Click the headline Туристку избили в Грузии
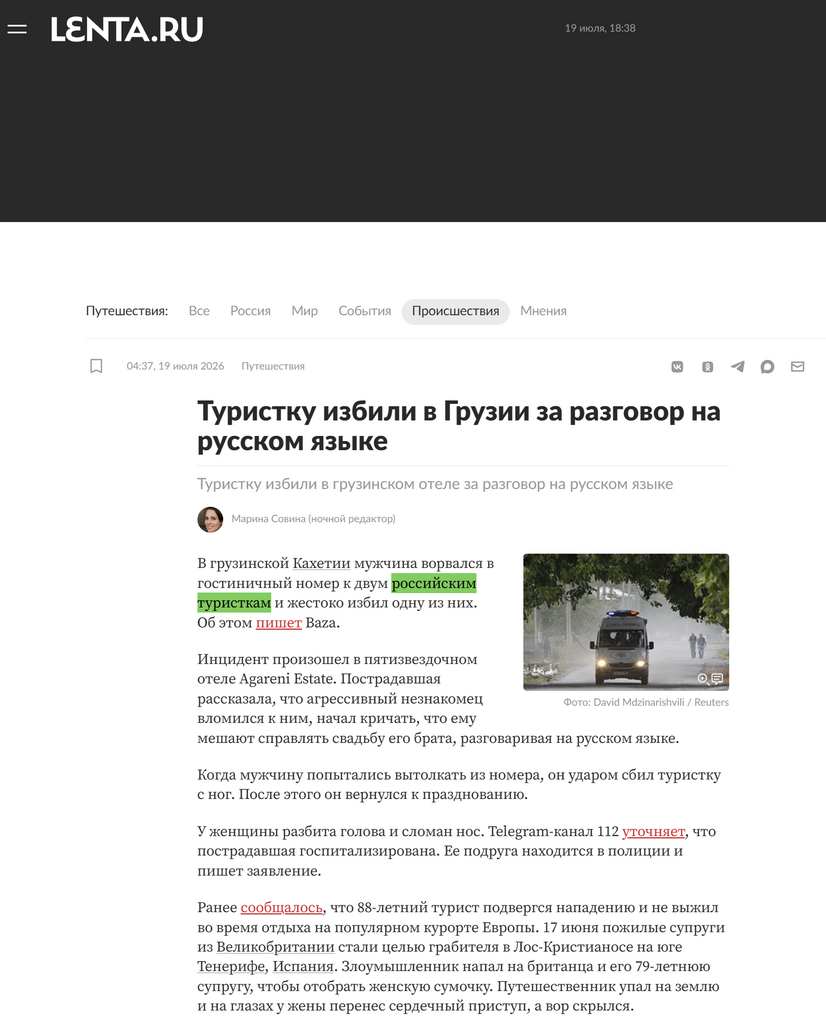The image size is (826, 1024). [458, 426]
